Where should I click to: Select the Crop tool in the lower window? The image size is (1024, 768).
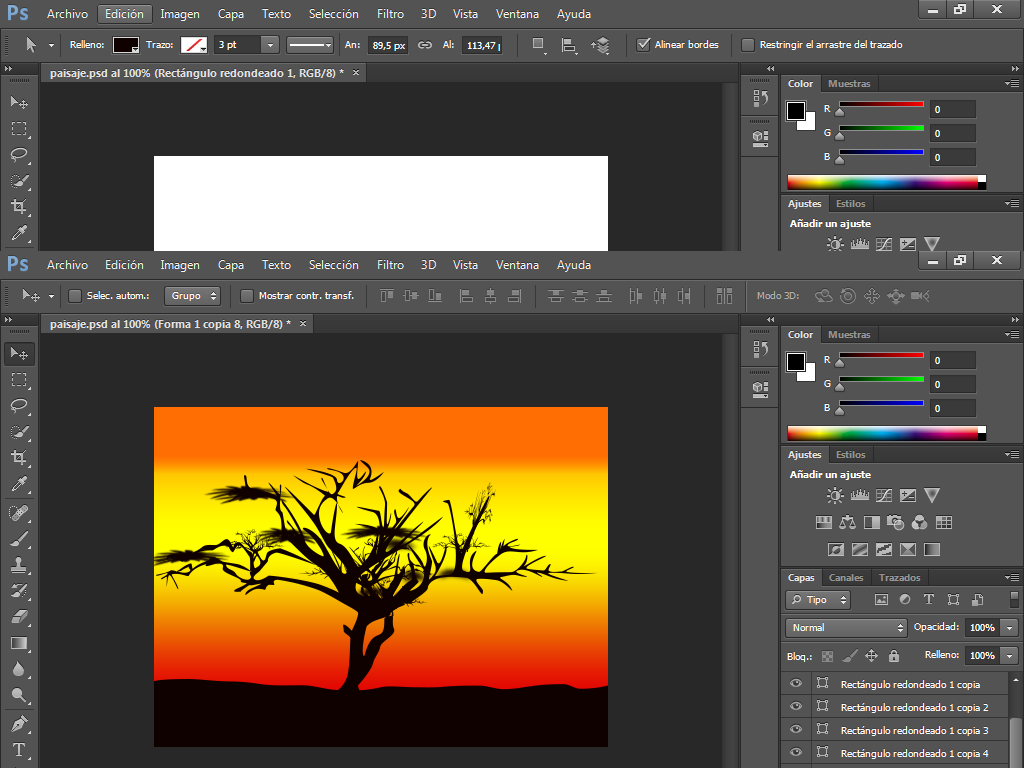point(19,458)
